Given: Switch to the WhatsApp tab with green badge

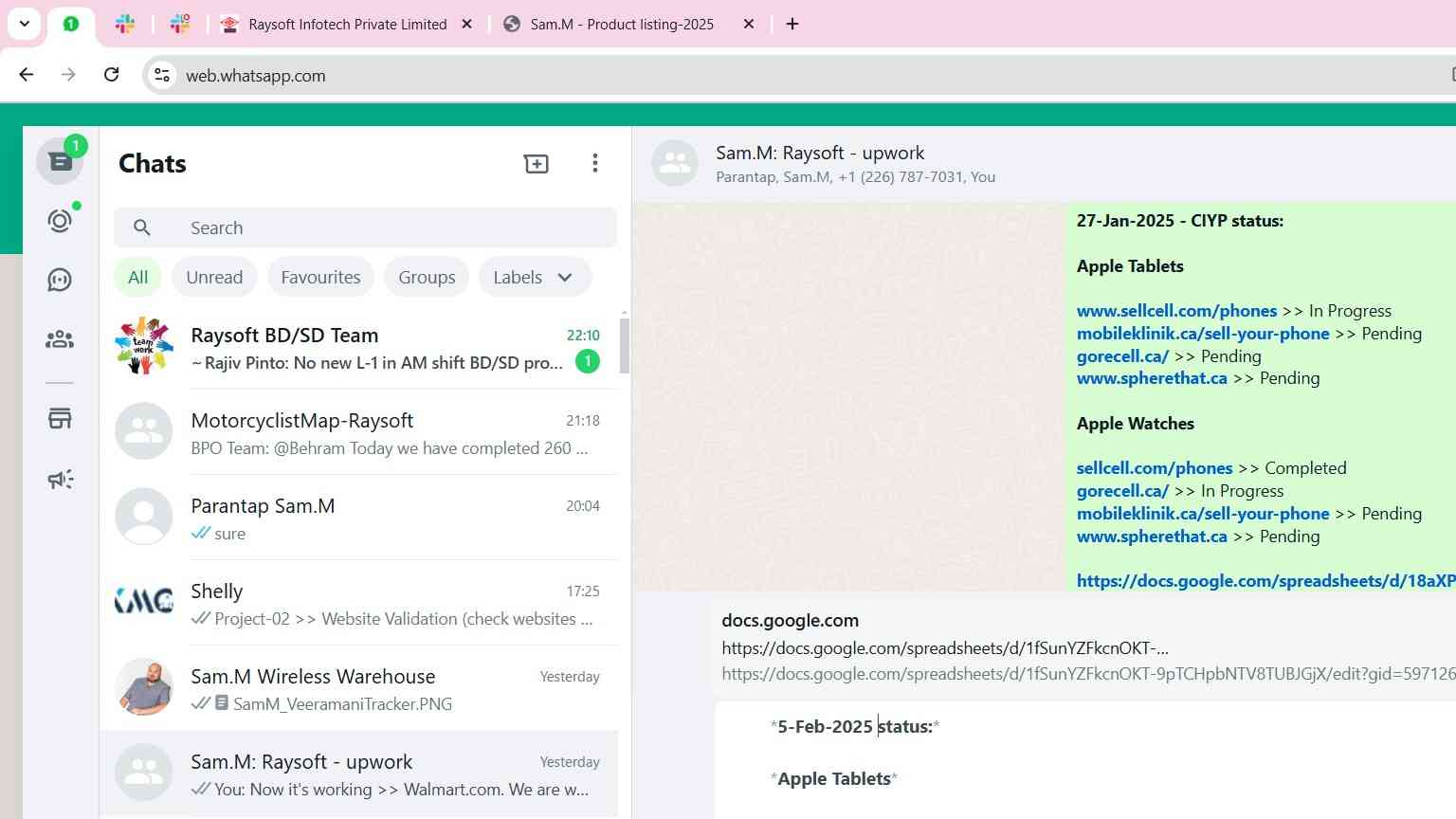Looking at the screenshot, I should pos(70,24).
